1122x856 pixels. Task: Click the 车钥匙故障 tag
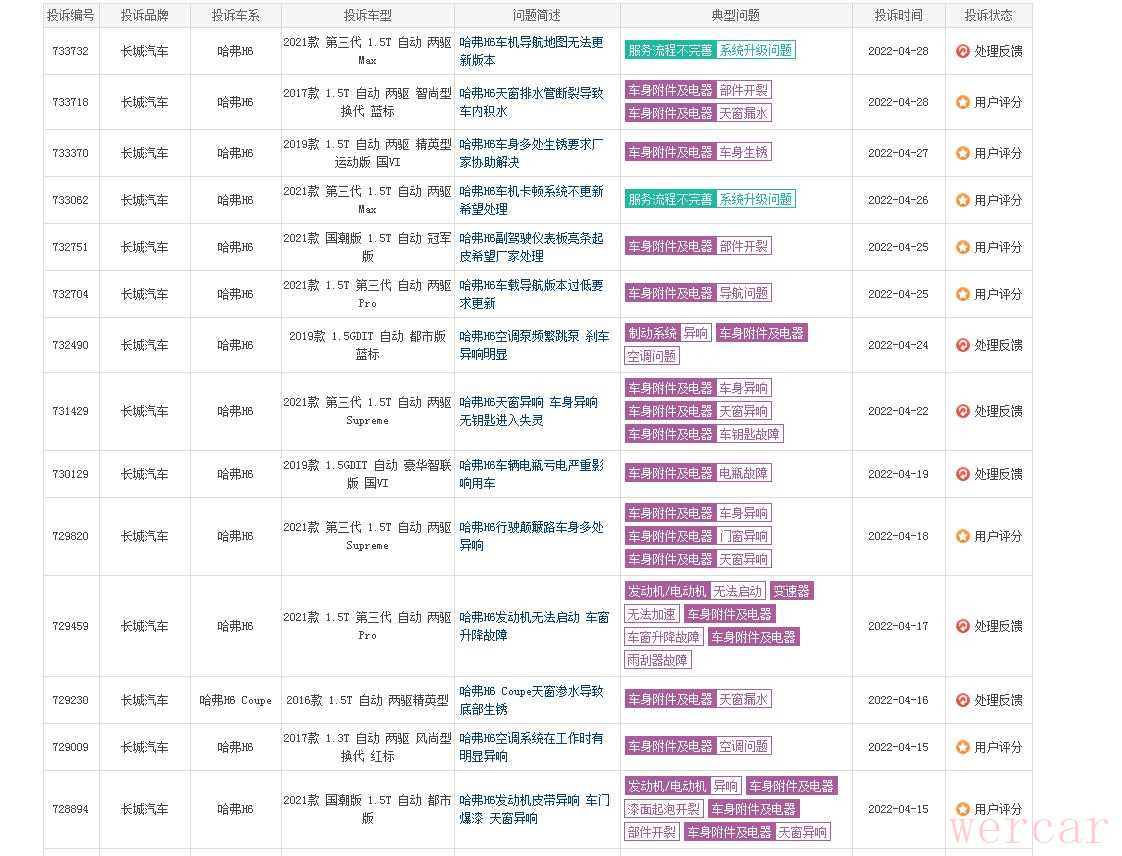750,434
